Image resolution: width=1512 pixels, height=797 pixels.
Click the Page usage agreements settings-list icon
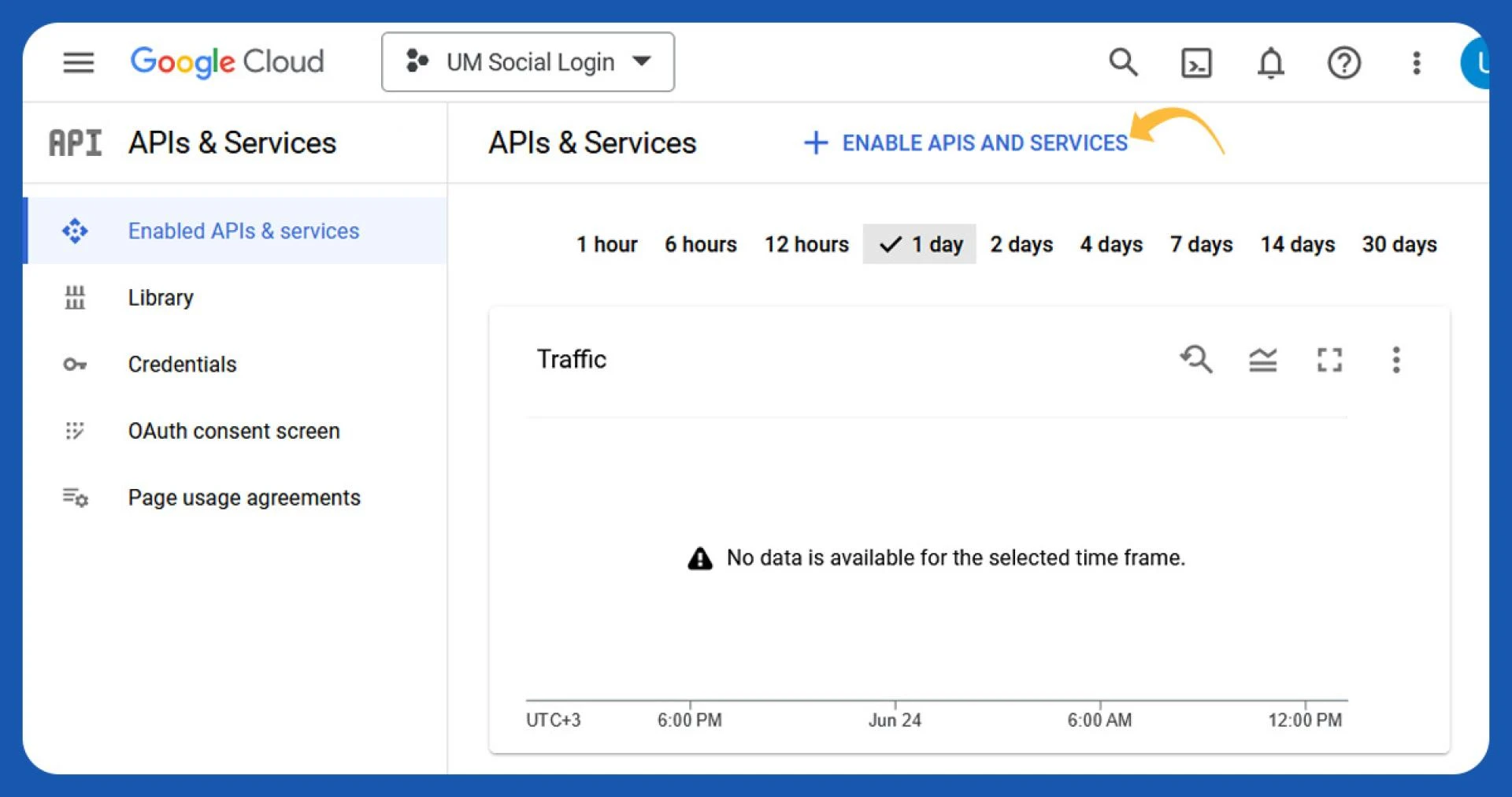[x=76, y=498]
